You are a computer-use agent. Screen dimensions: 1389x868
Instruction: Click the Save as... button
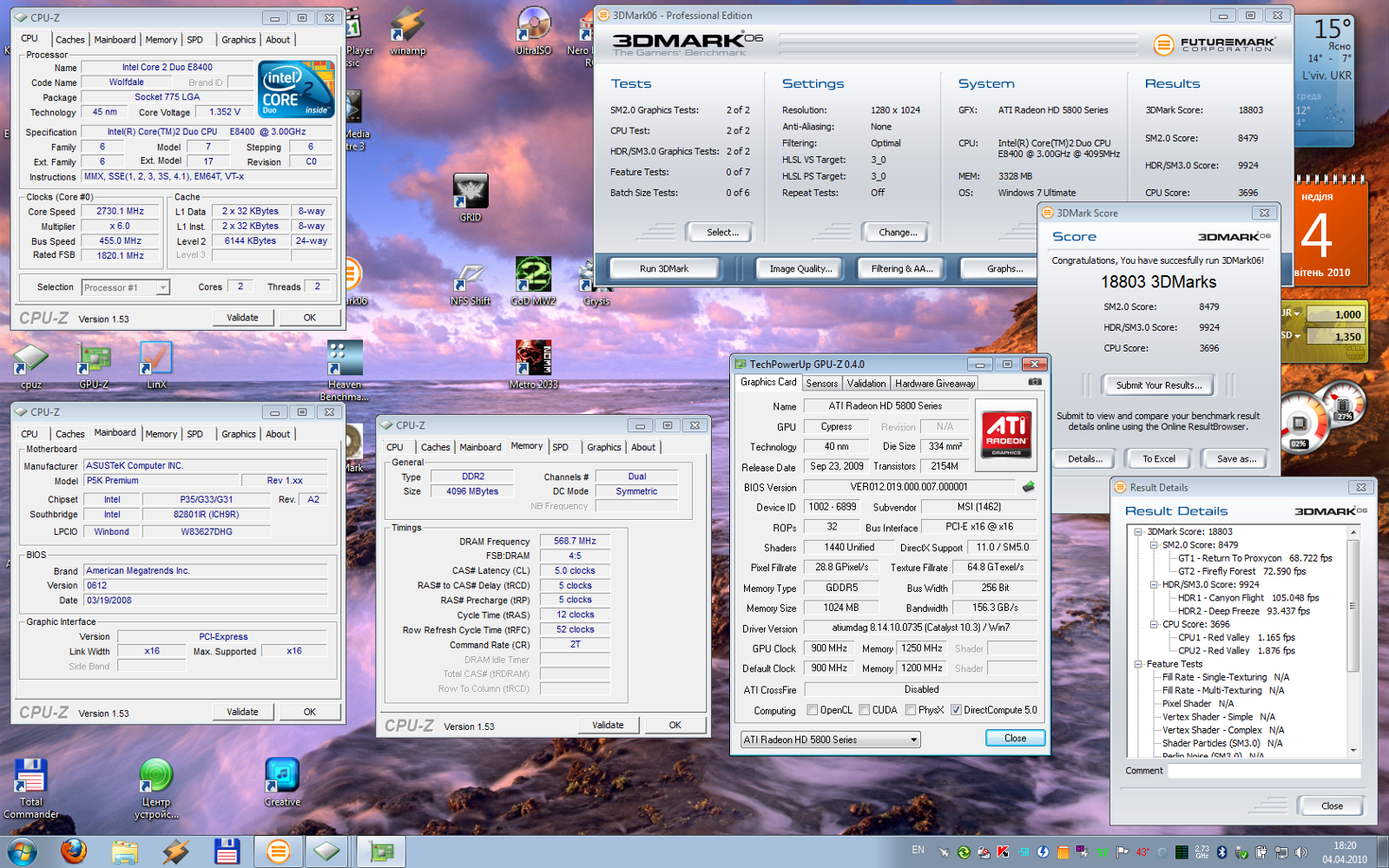coord(1236,459)
